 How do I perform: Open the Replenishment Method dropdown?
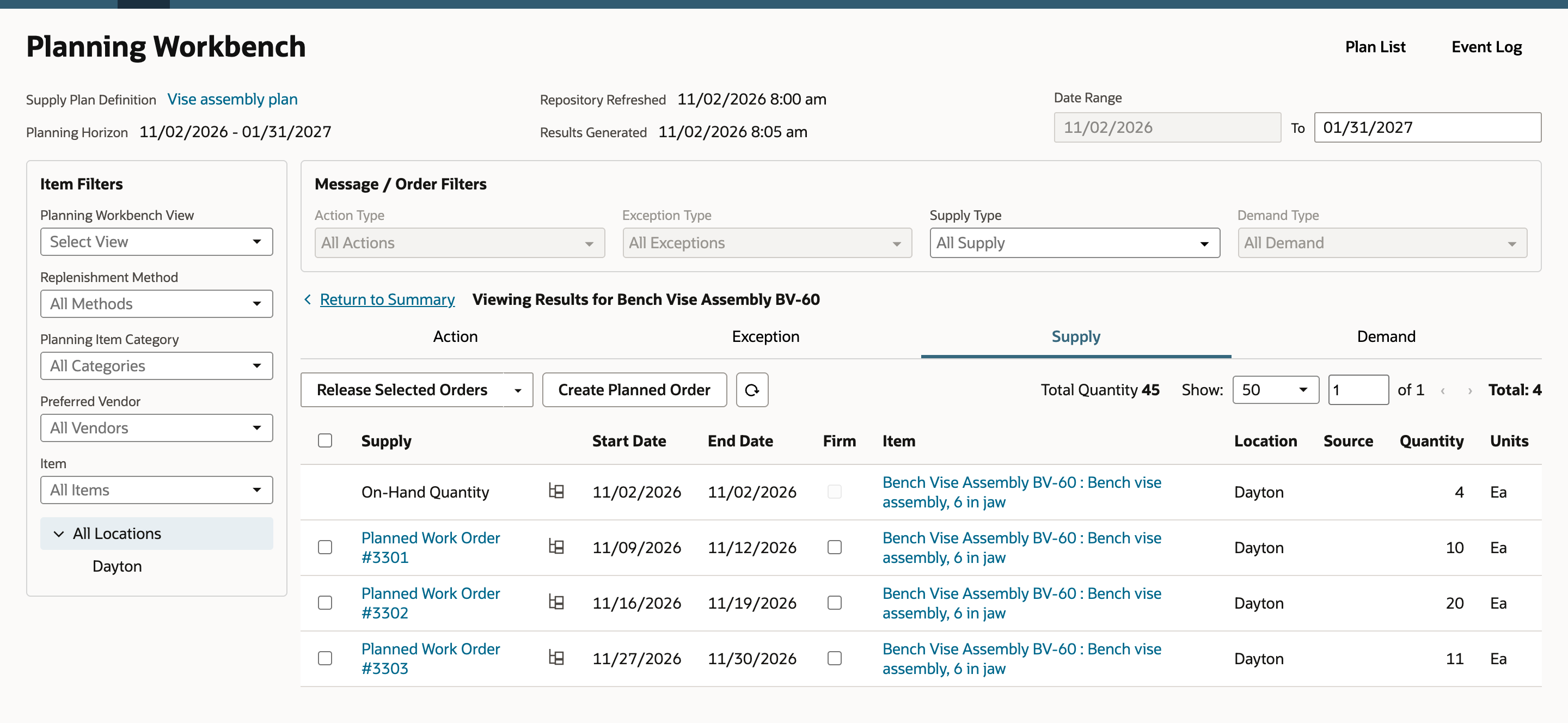(x=156, y=304)
